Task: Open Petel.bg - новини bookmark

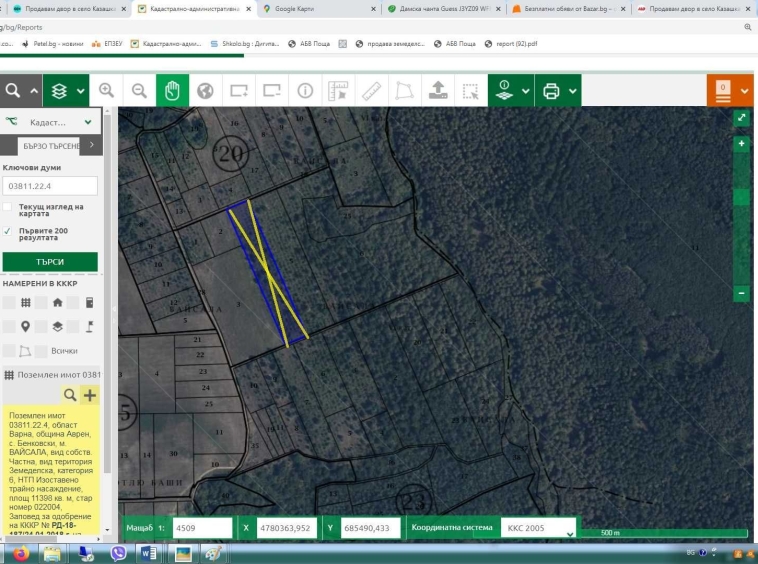Action: pos(53,44)
